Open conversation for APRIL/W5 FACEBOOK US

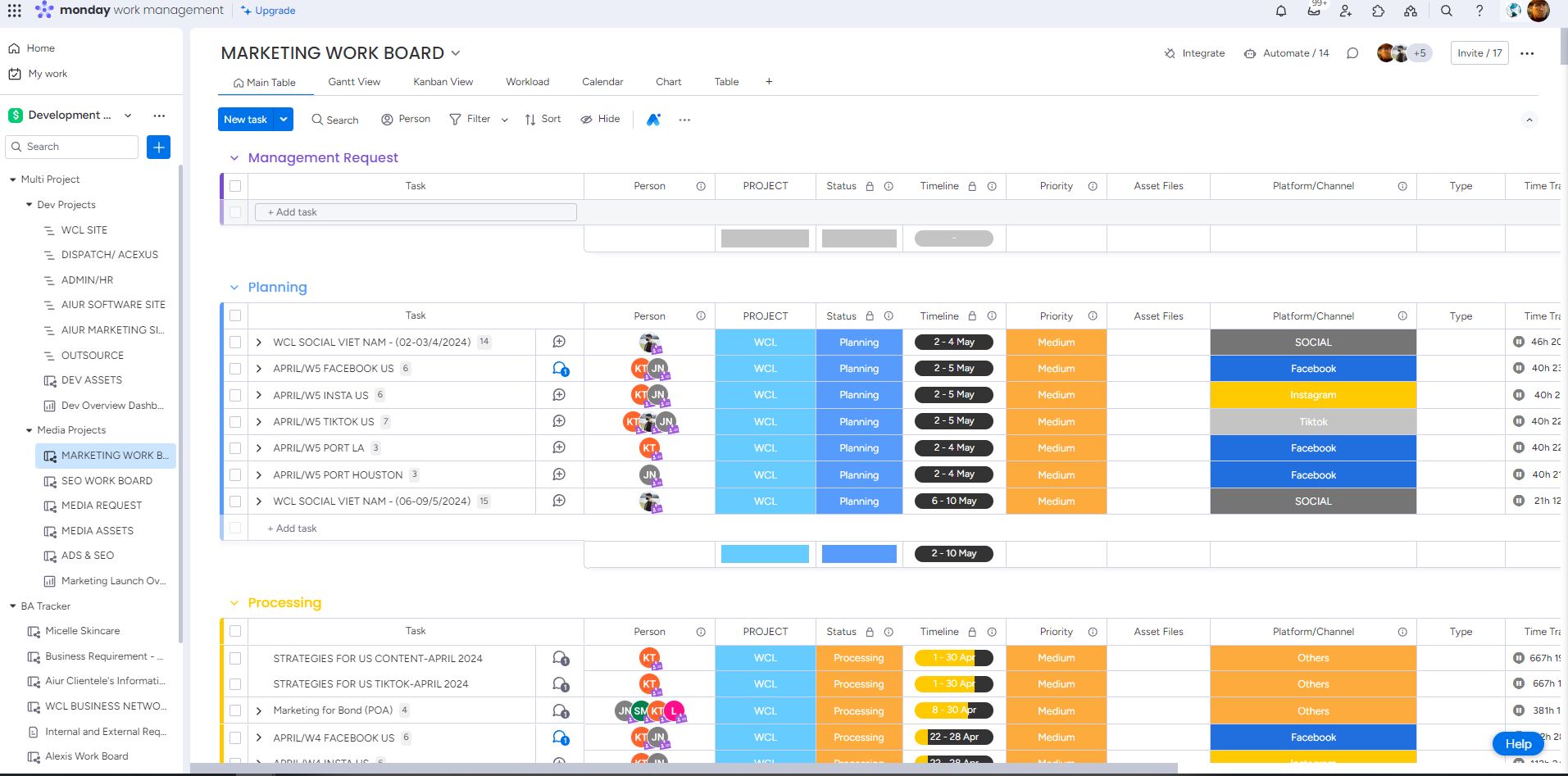point(560,369)
